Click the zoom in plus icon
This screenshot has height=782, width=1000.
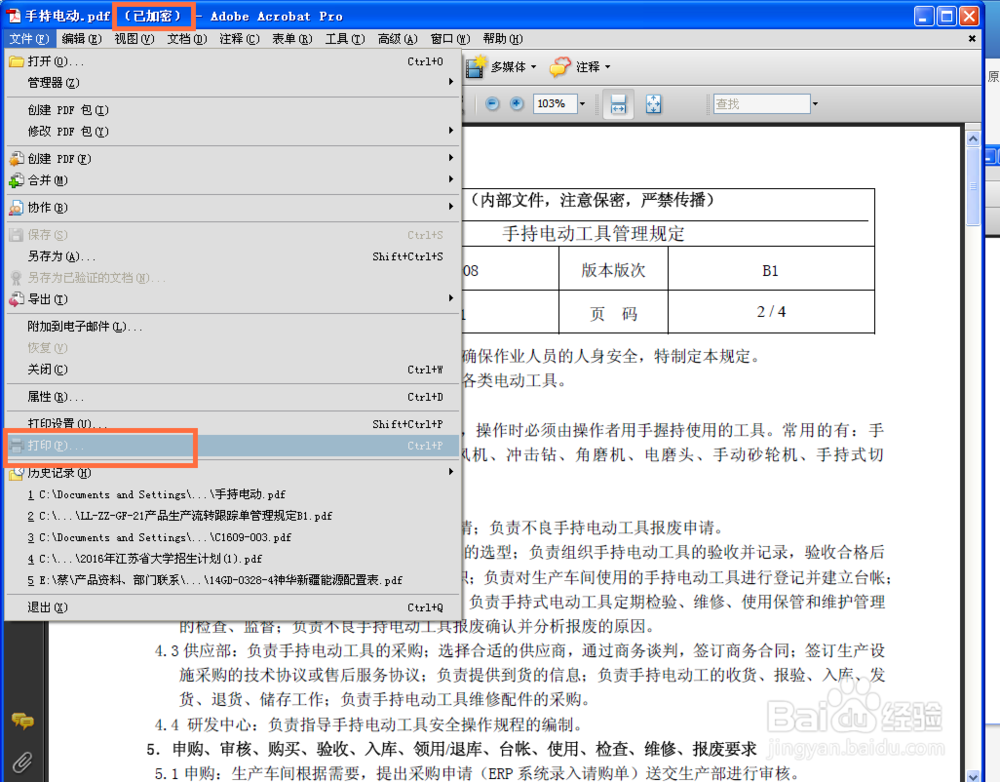[x=516, y=103]
